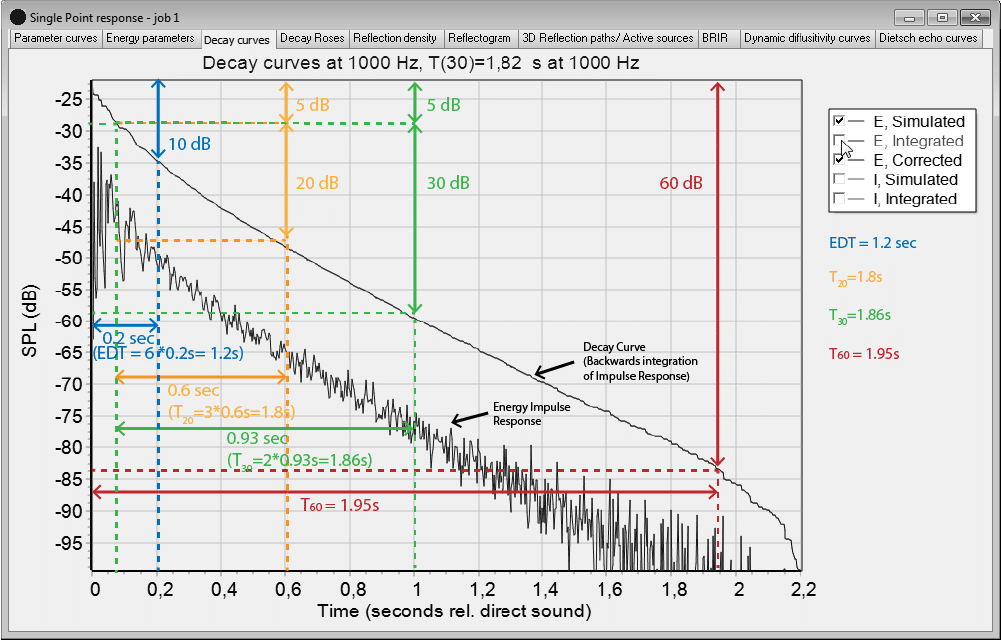Switch to the Decay Roses tab
The image size is (1001, 640).
click(x=311, y=38)
